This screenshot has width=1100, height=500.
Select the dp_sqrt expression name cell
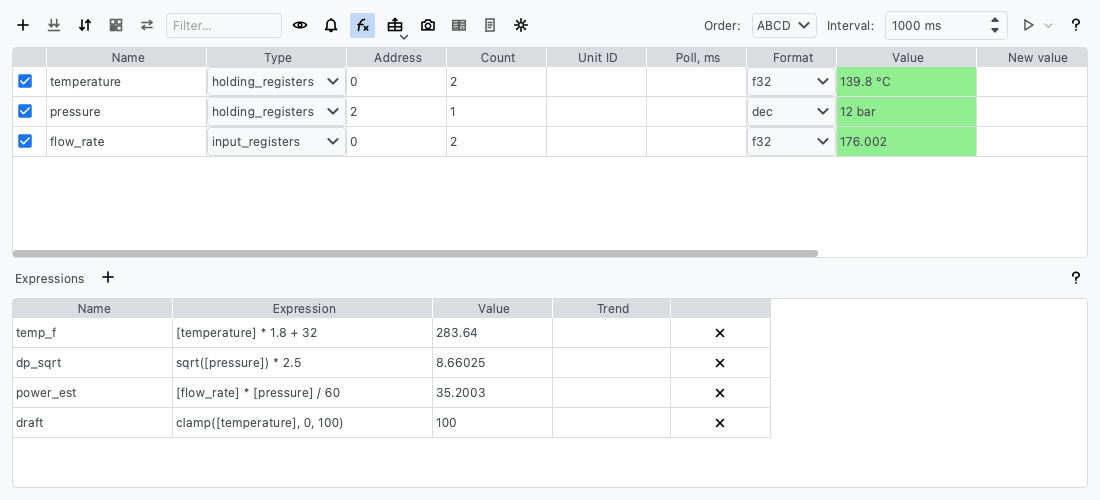tap(93, 363)
